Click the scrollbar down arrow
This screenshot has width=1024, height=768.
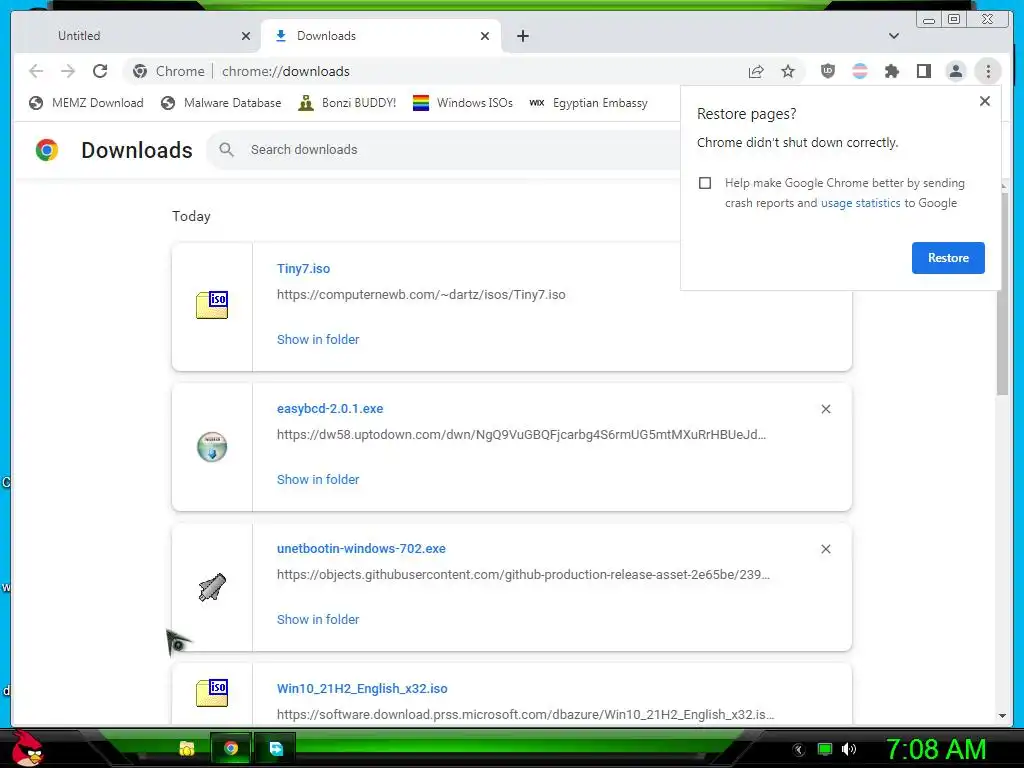coord(1002,716)
